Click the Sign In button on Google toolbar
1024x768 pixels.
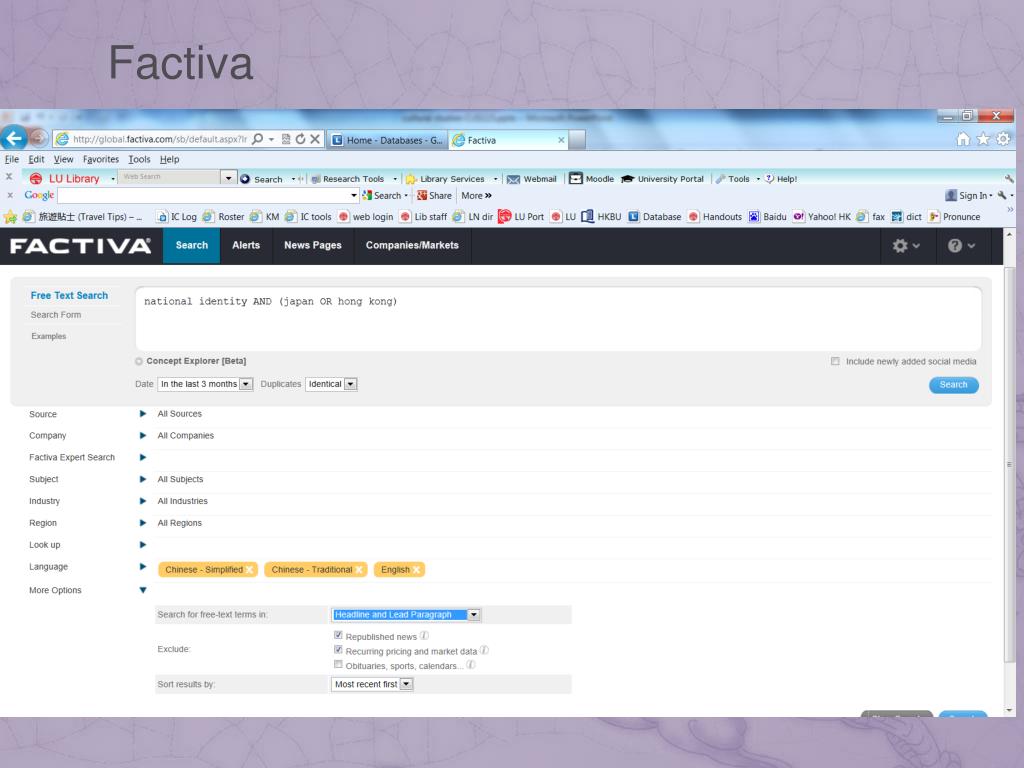coord(968,195)
